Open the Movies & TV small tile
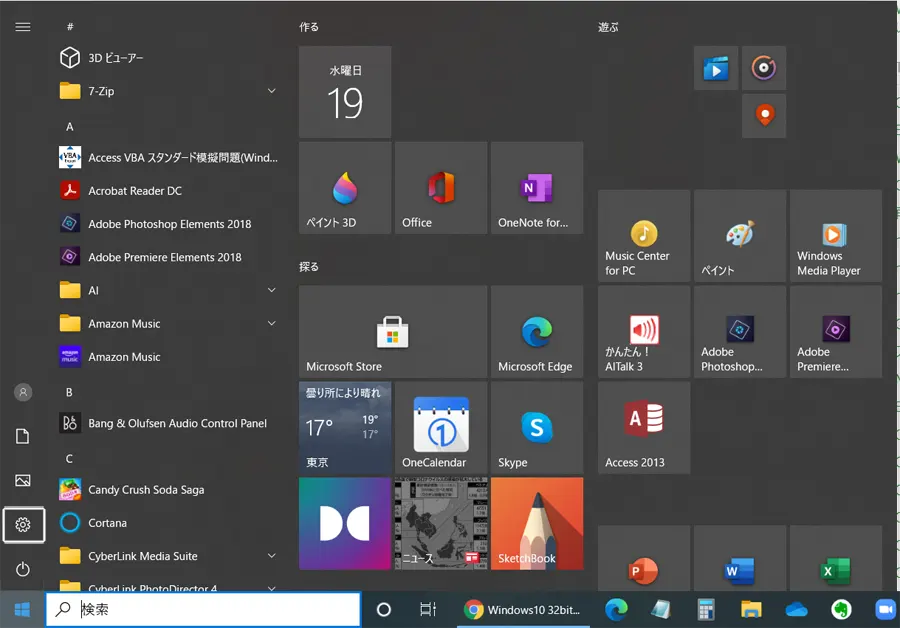Viewport: 900px width, 628px height. [x=716, y=68]
